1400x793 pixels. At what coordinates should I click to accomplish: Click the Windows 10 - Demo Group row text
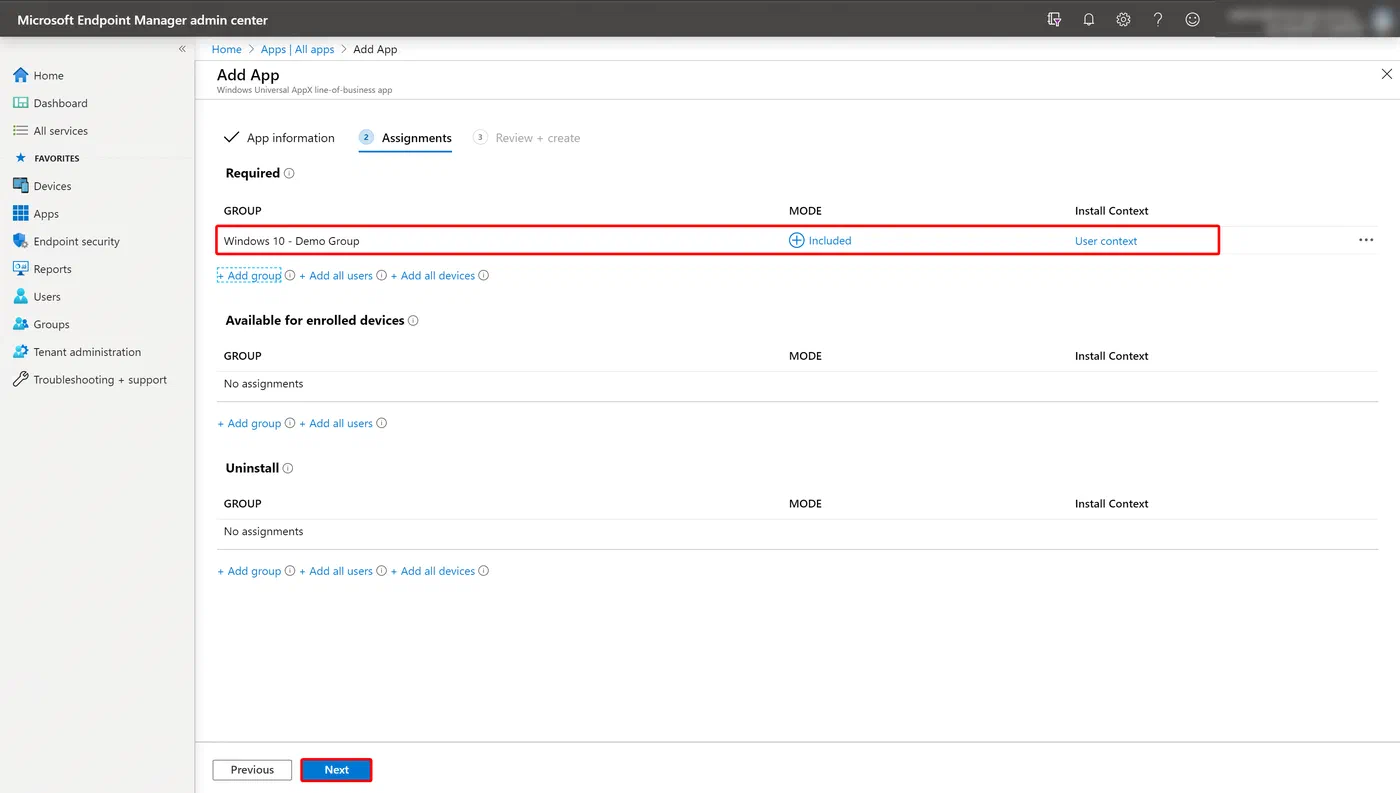291,241
